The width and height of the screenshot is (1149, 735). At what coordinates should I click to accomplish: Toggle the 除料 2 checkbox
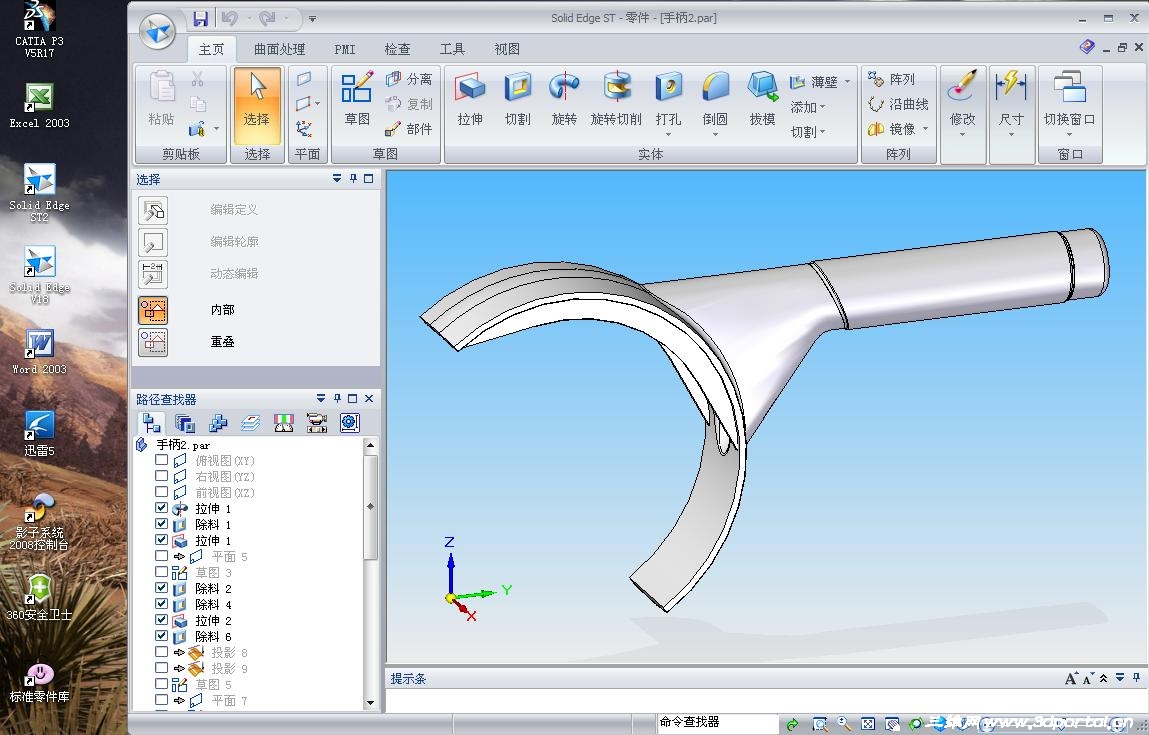pyautogui.click(x=161, y=587)
